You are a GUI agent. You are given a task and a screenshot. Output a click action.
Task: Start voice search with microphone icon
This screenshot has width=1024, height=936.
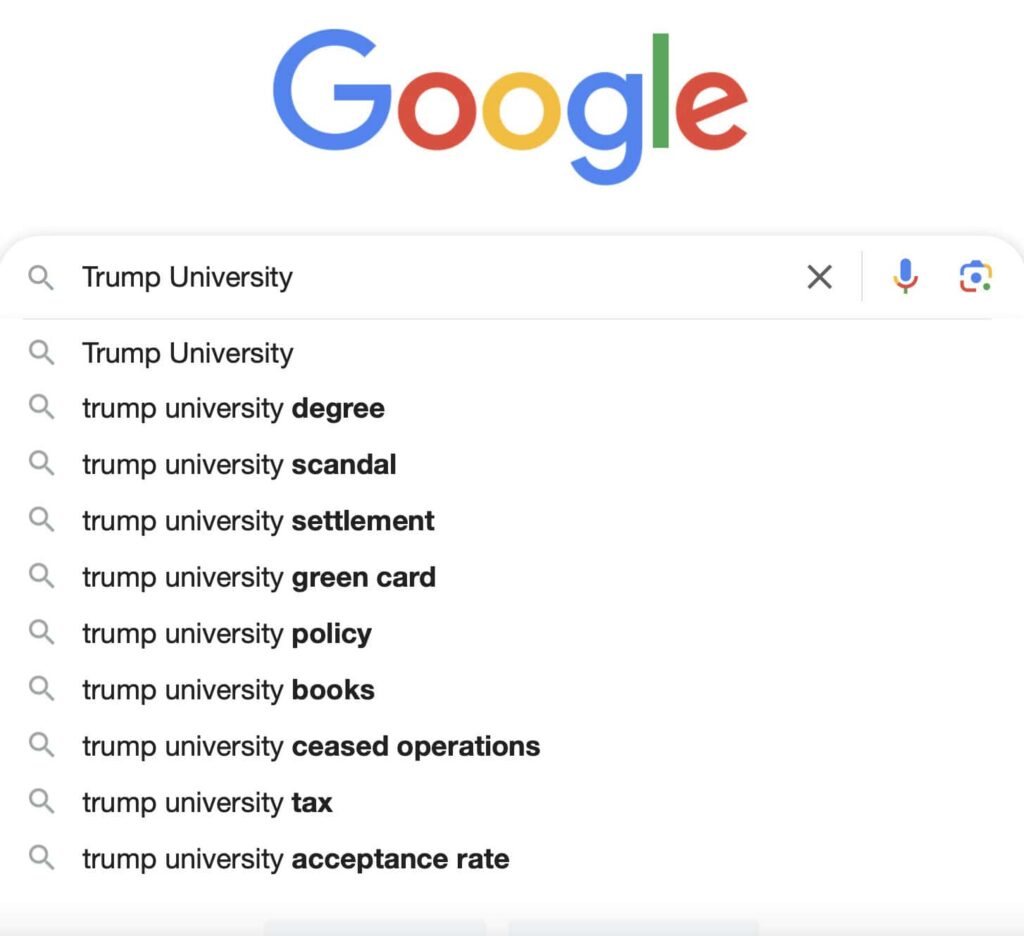[905, 276]
